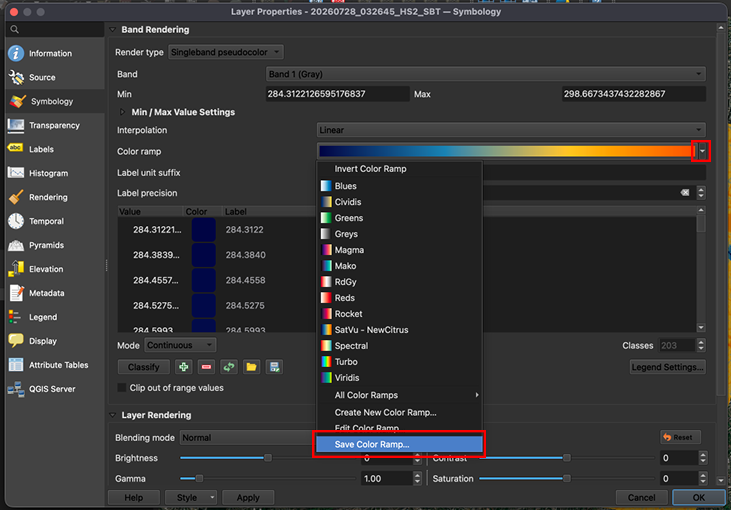Screen dimensions: 732x510
Task: Collapse the Layer Rendering section
Action: [113, 415]
